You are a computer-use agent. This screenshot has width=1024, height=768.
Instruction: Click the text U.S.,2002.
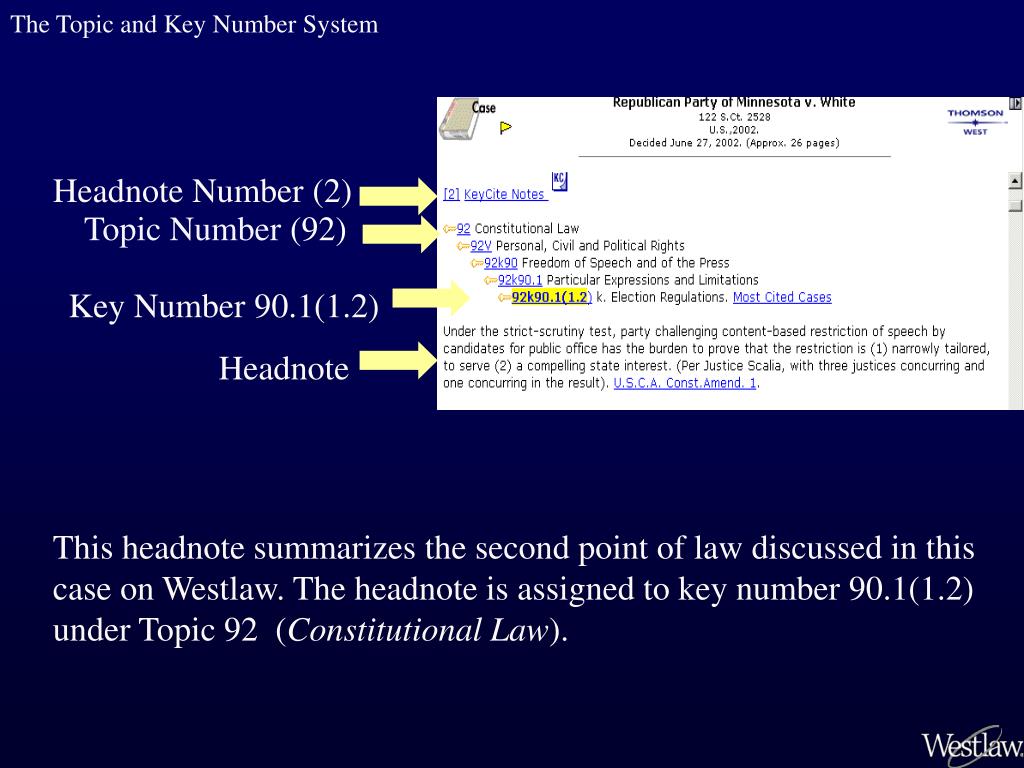734,130
